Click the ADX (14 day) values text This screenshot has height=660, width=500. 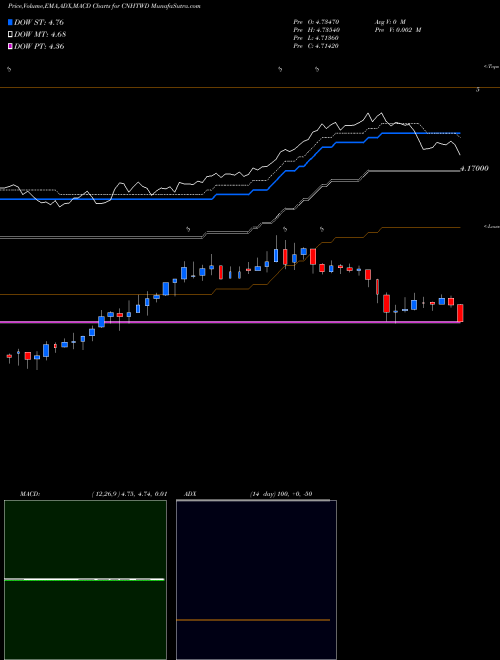click(281, 494)
